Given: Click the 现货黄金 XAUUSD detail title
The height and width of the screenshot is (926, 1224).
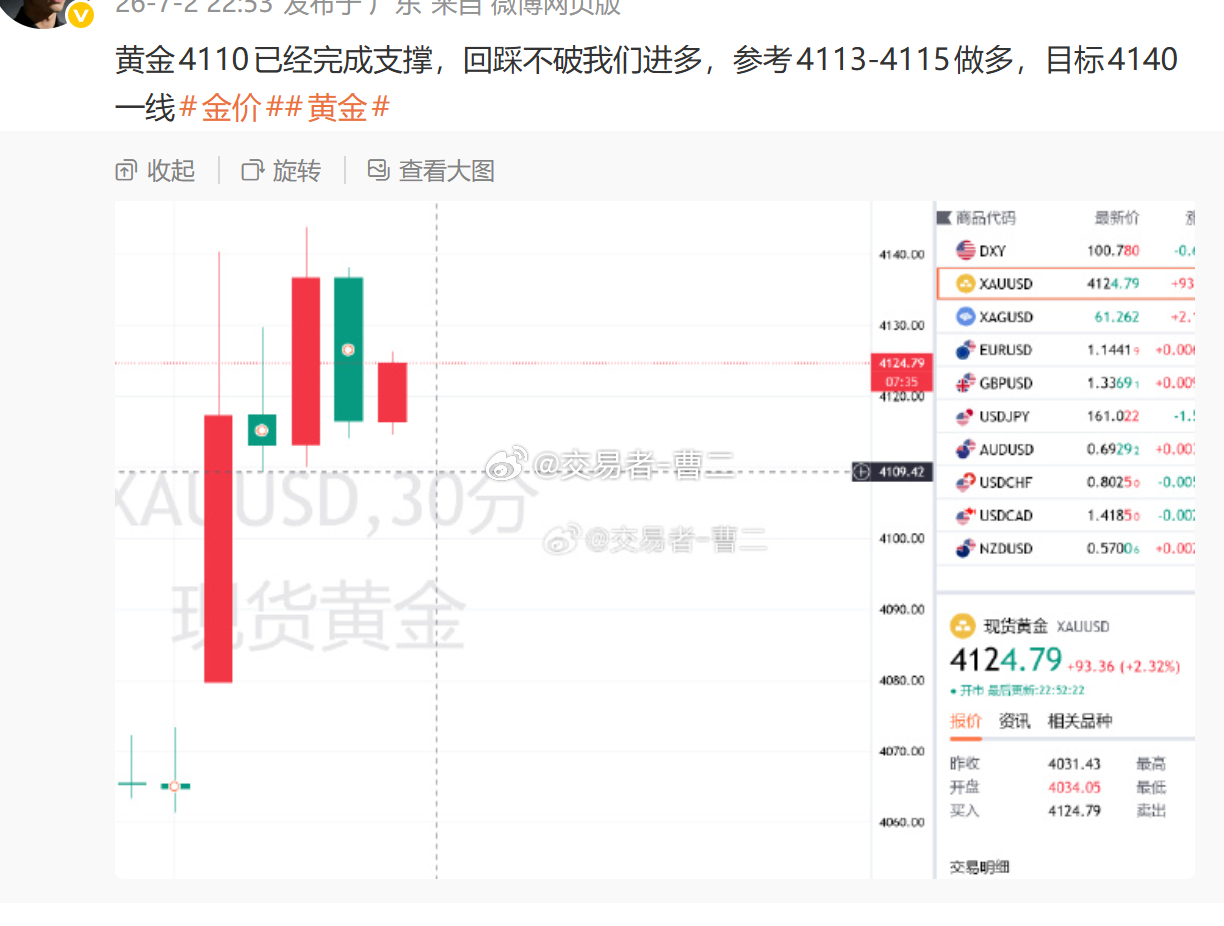Looking at the screenshot, I should pyautogui.click(x=1046, y=626).
